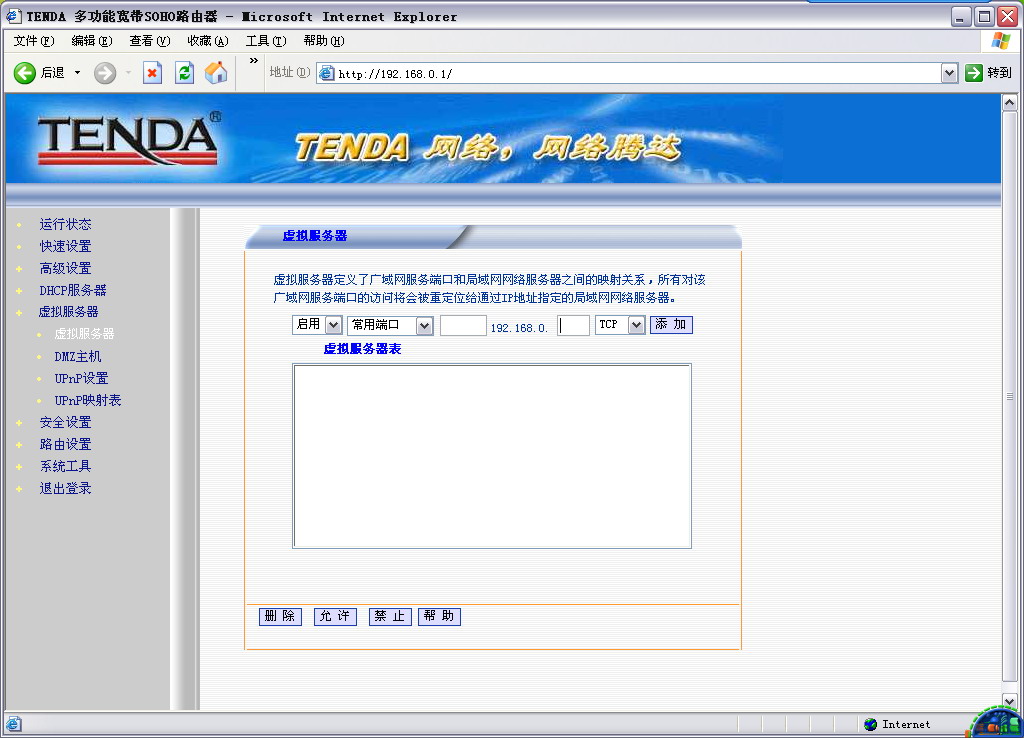Collapse 虚拟服务器 parent menu item

pyautogui.click(x=69, y=312)
